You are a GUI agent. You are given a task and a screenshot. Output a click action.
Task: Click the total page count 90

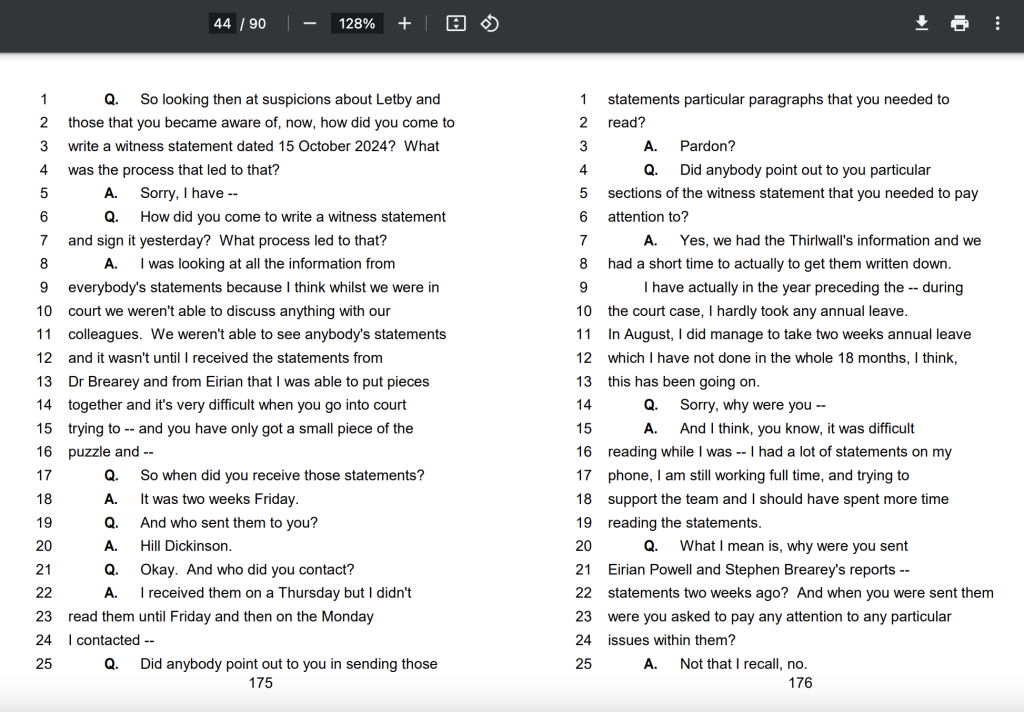[x=258, y=23]
